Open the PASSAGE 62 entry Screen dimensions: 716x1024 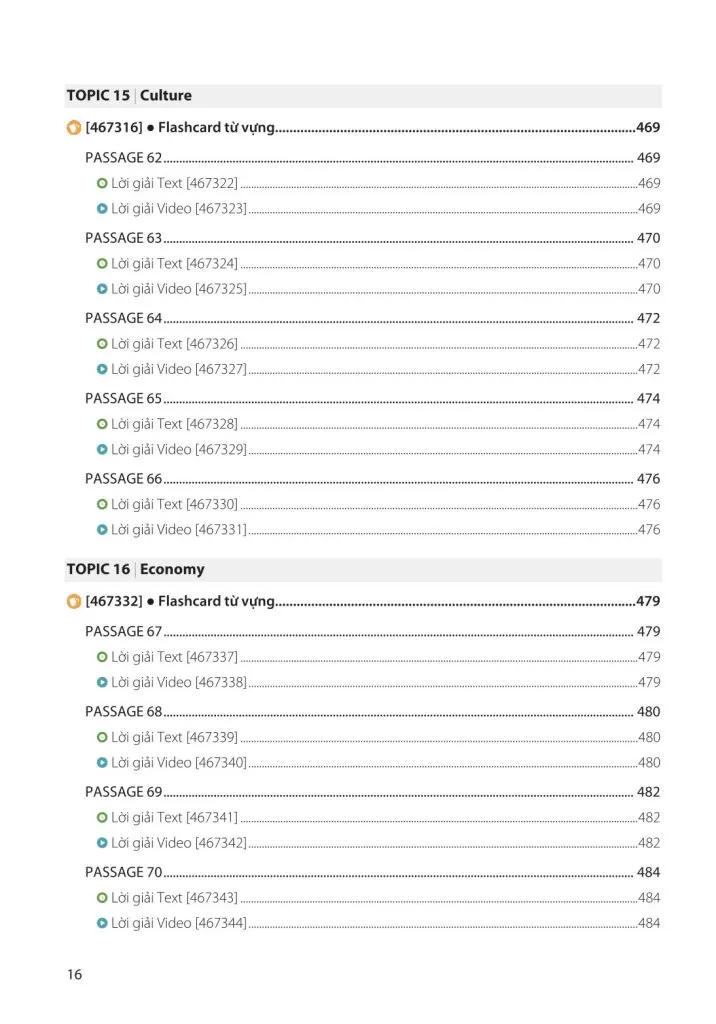pyautogui.click(x=123, y=158)
